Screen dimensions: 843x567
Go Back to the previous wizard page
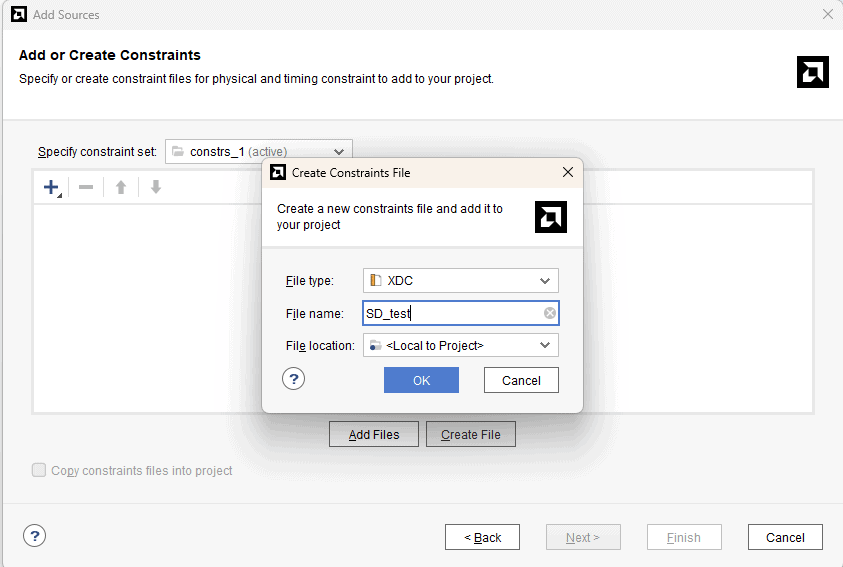pyautogui.click(x=482, y=537)
